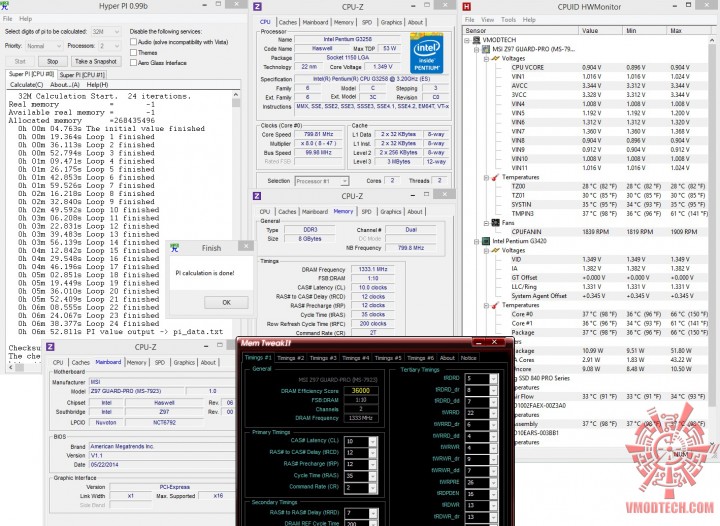
Task: Toggle the Aero Glass Interface checkbox
Action: click(x=134, y=63)
